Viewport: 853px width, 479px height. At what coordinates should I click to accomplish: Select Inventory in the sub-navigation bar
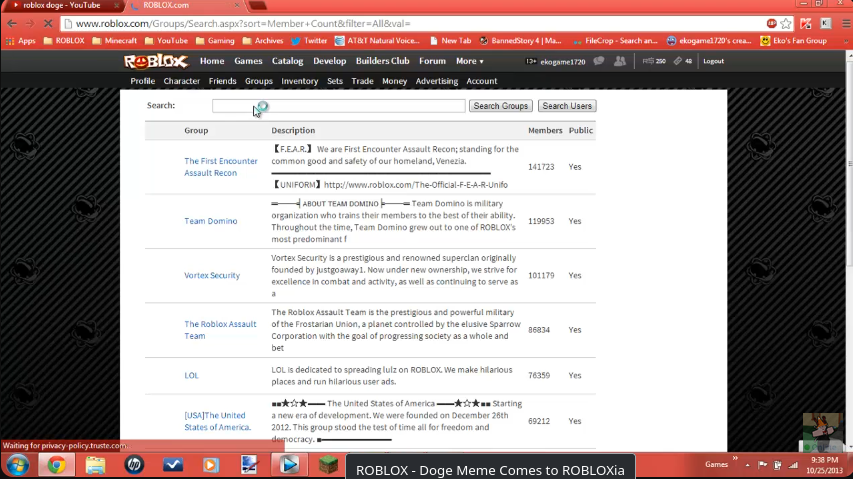click(299, 81)
